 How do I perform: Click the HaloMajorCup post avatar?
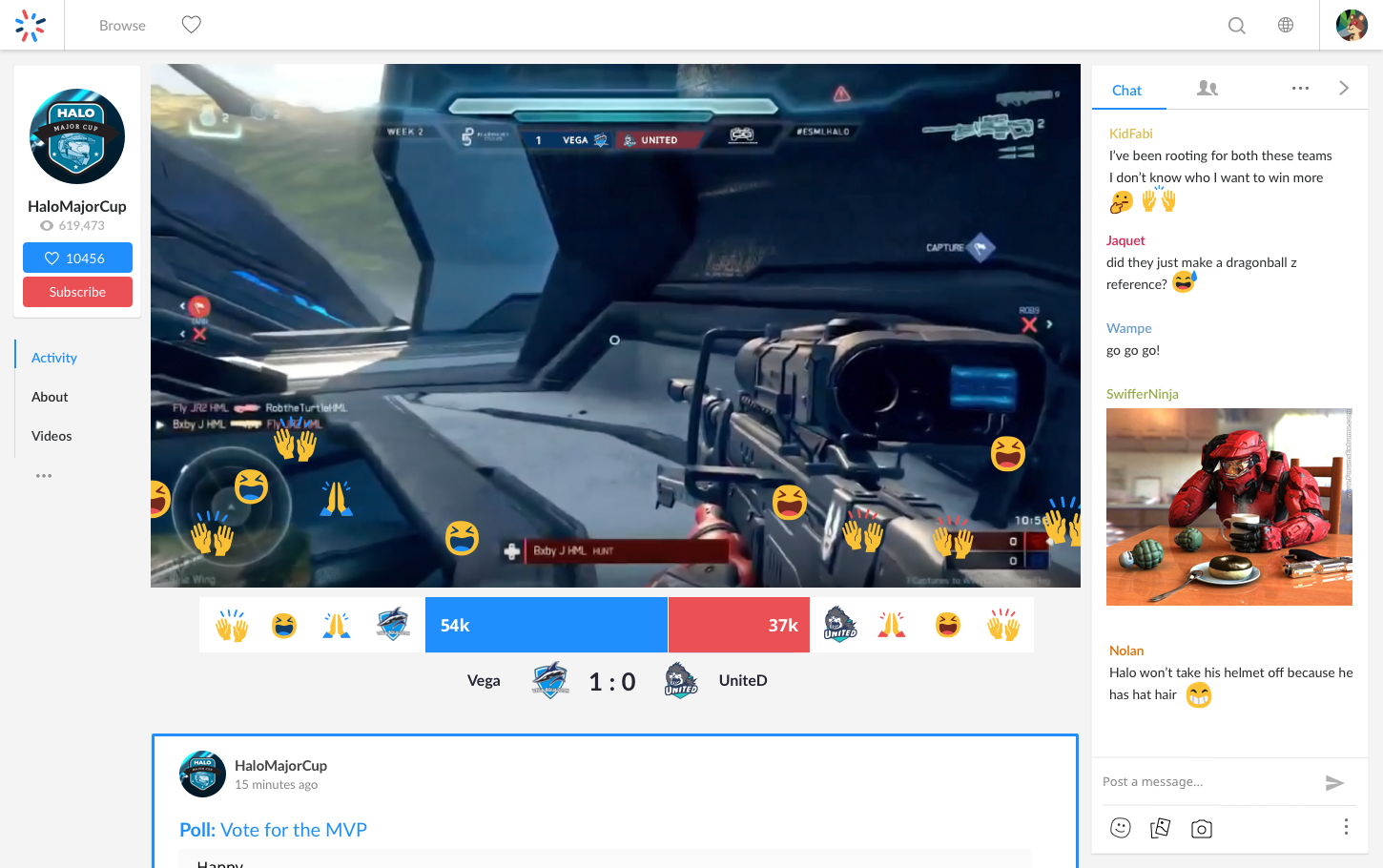click(202, 775)
